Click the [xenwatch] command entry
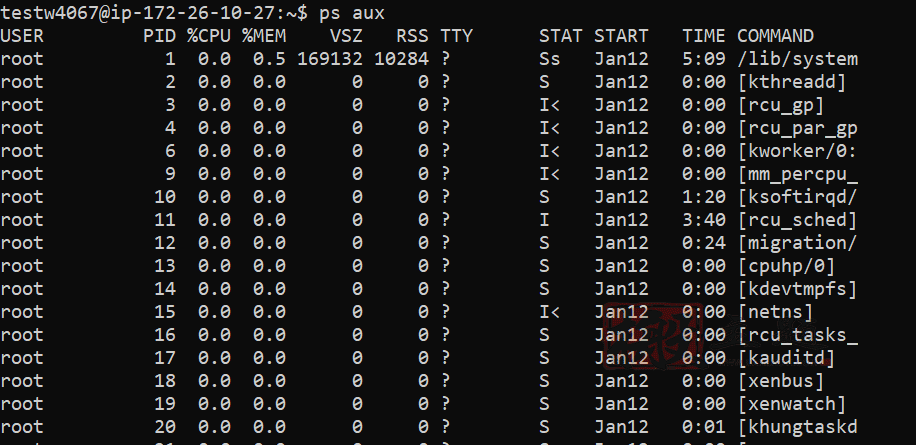The image size is (916, 445). (x=792, y=404)
